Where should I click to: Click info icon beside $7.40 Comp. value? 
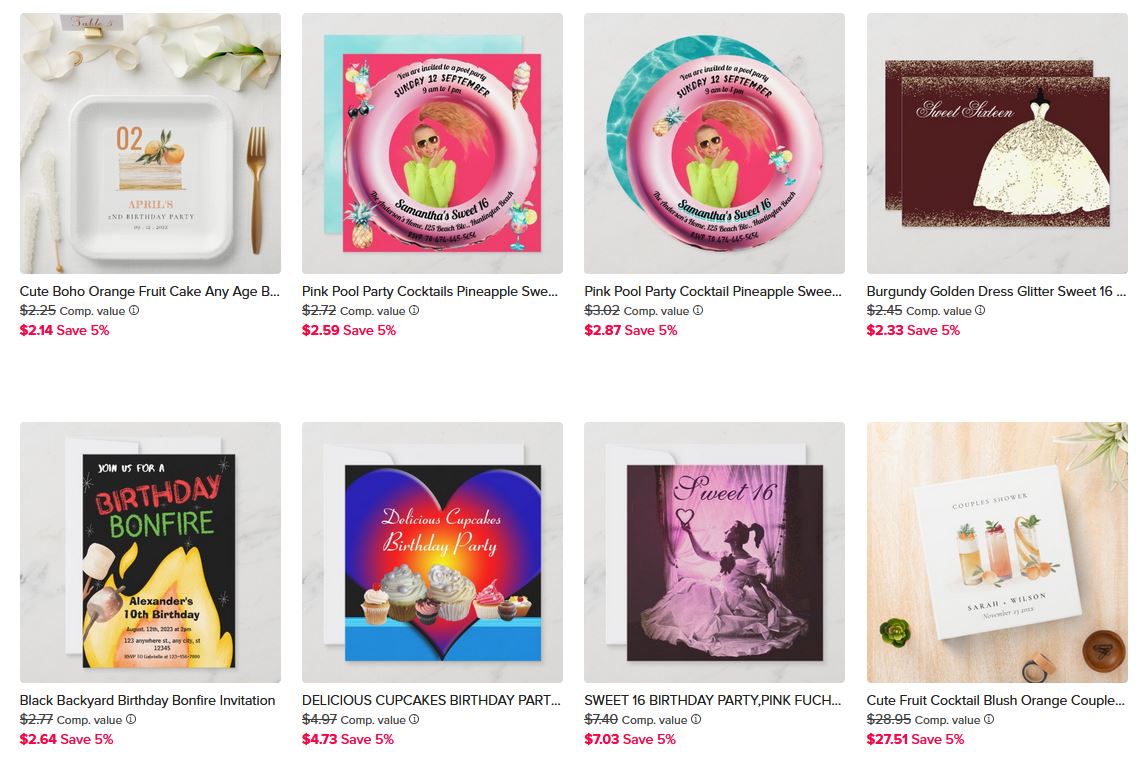pyautogui.click(x=696, y=719)
